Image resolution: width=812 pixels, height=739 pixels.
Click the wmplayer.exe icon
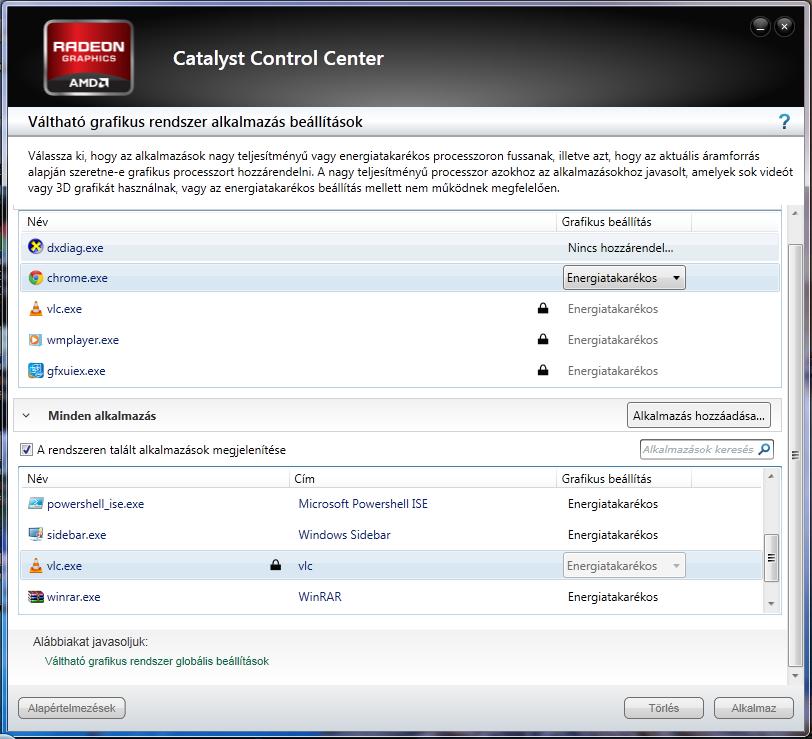tap(35, 340)
